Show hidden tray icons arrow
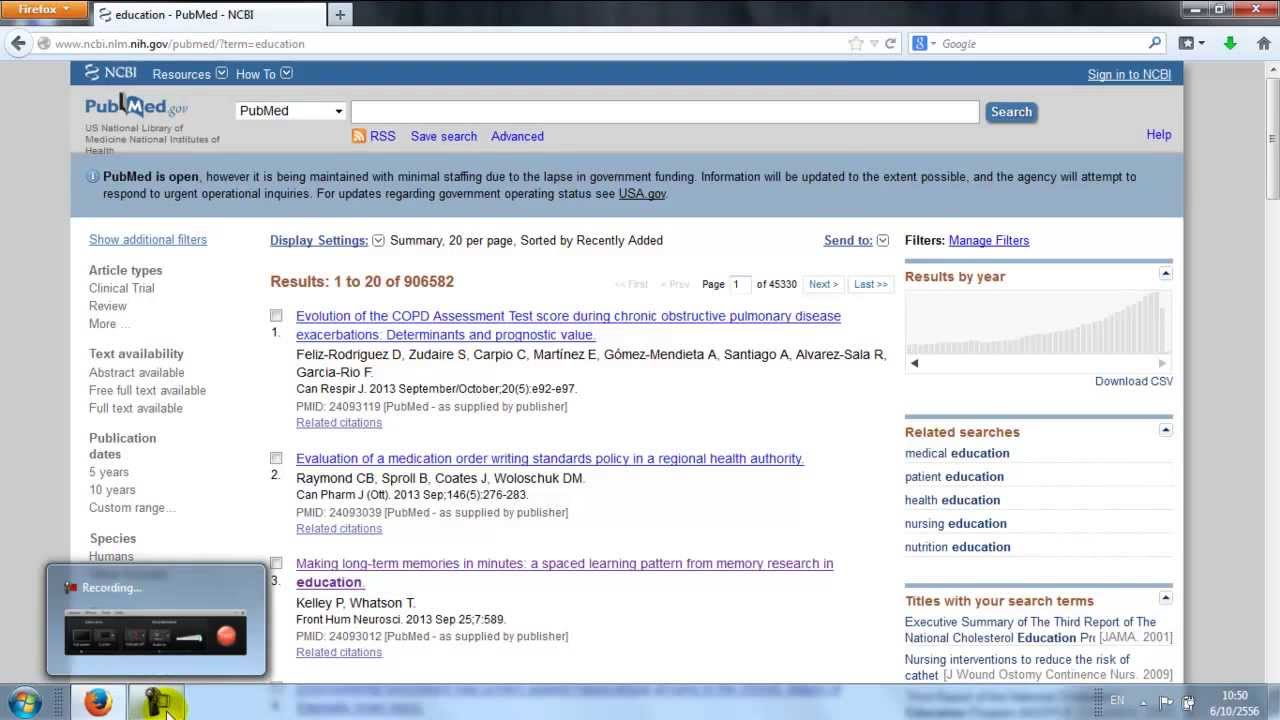 1143,702
